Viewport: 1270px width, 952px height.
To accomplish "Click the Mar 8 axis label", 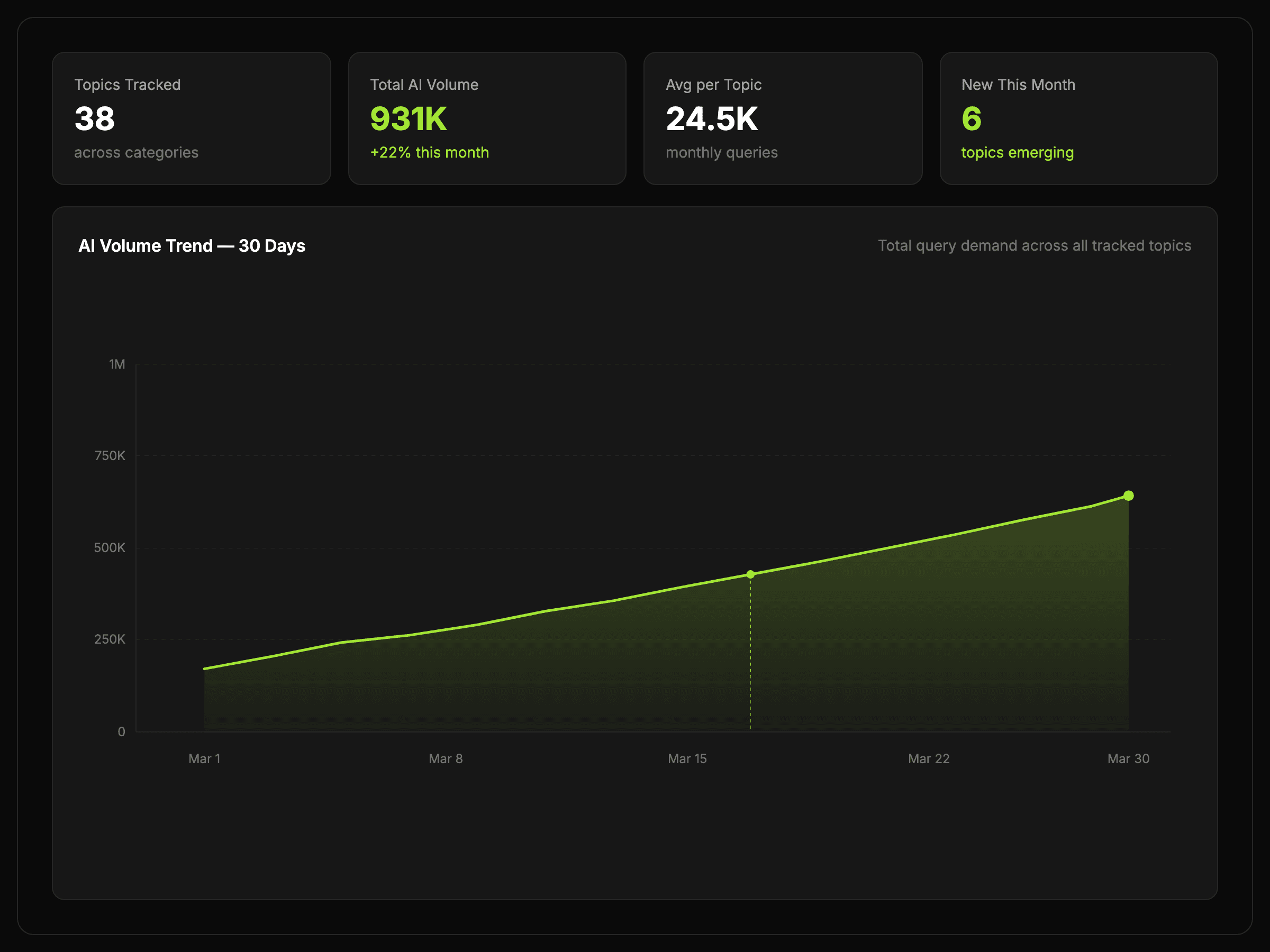I will point(446,758).
